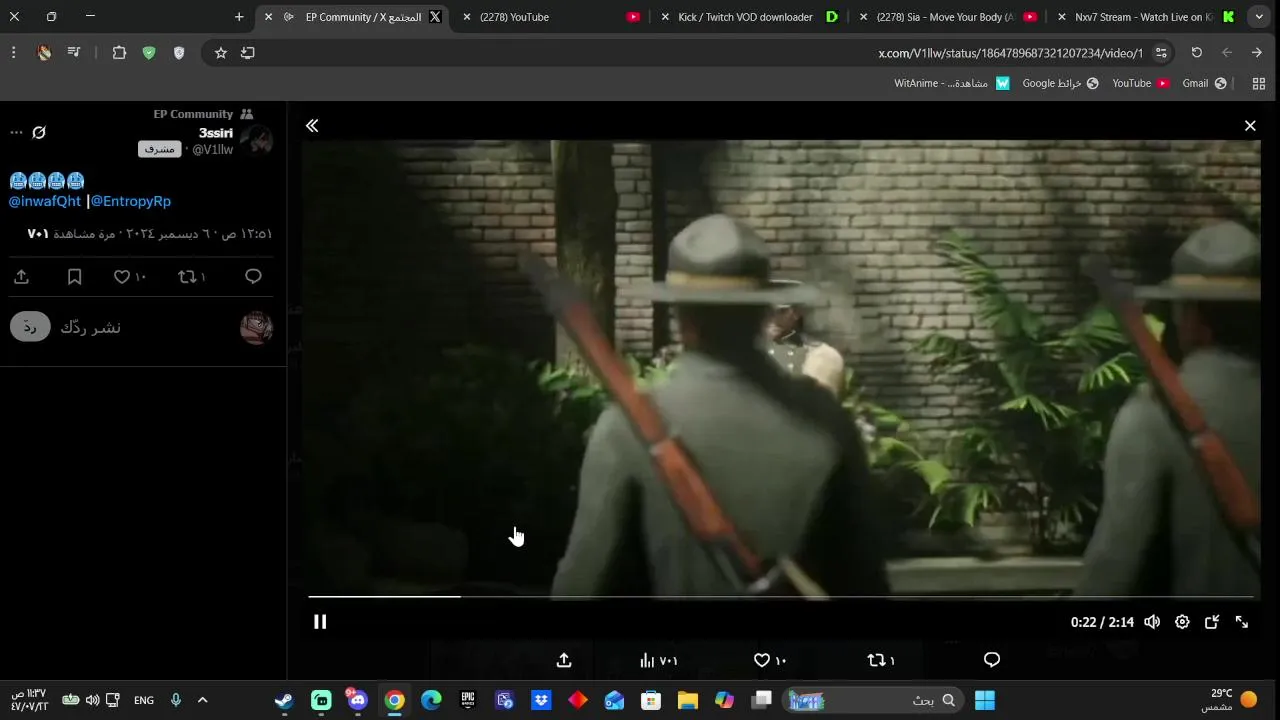The width and height of the screenshot is (1280, 720).
Task: Open the YouTube bookmark
Action: point(1141,83)
